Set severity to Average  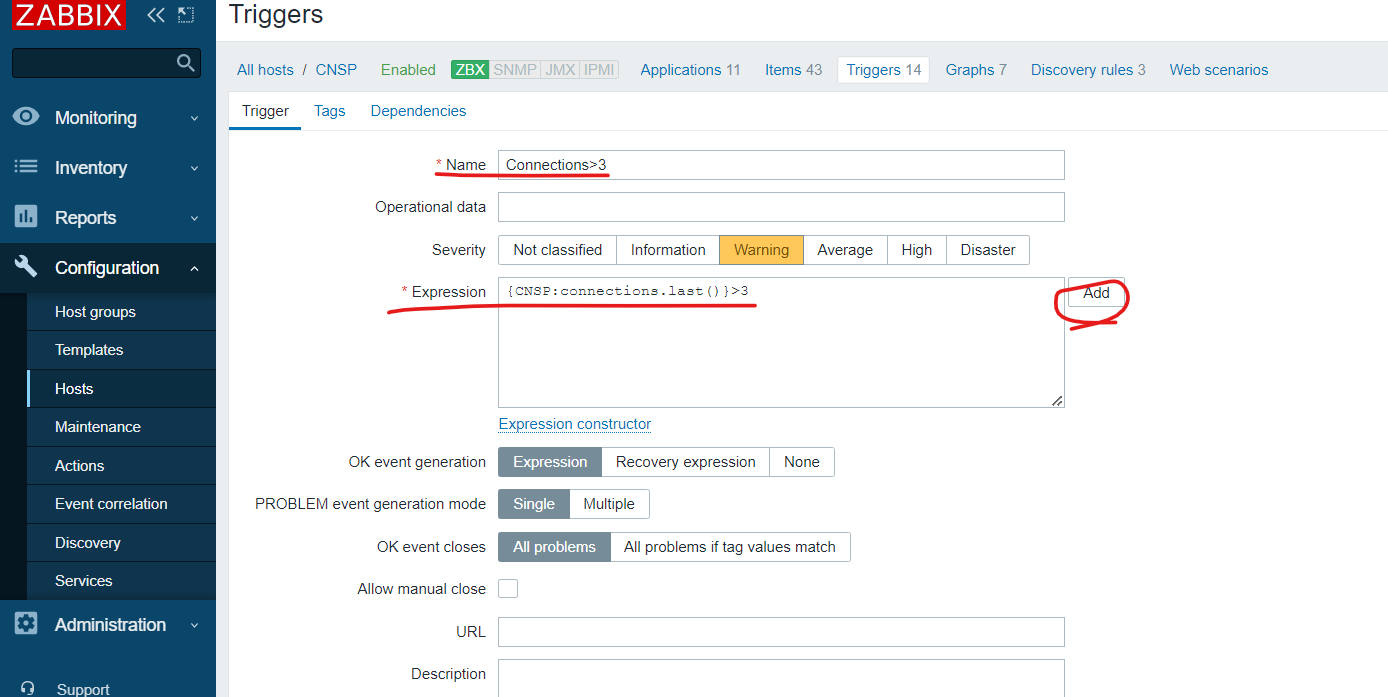pyautogui.click(x=845, y=250)
